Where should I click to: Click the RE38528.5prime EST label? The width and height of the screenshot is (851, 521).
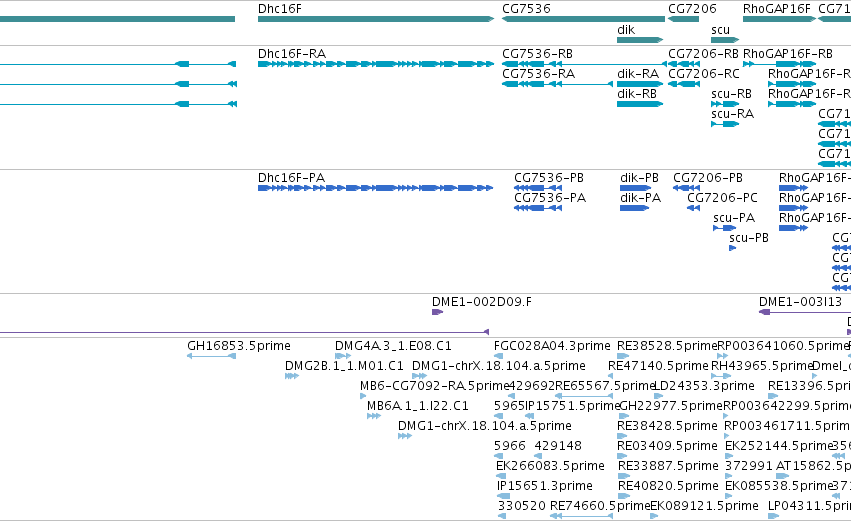pyautogui.click(x=668, y=346)
